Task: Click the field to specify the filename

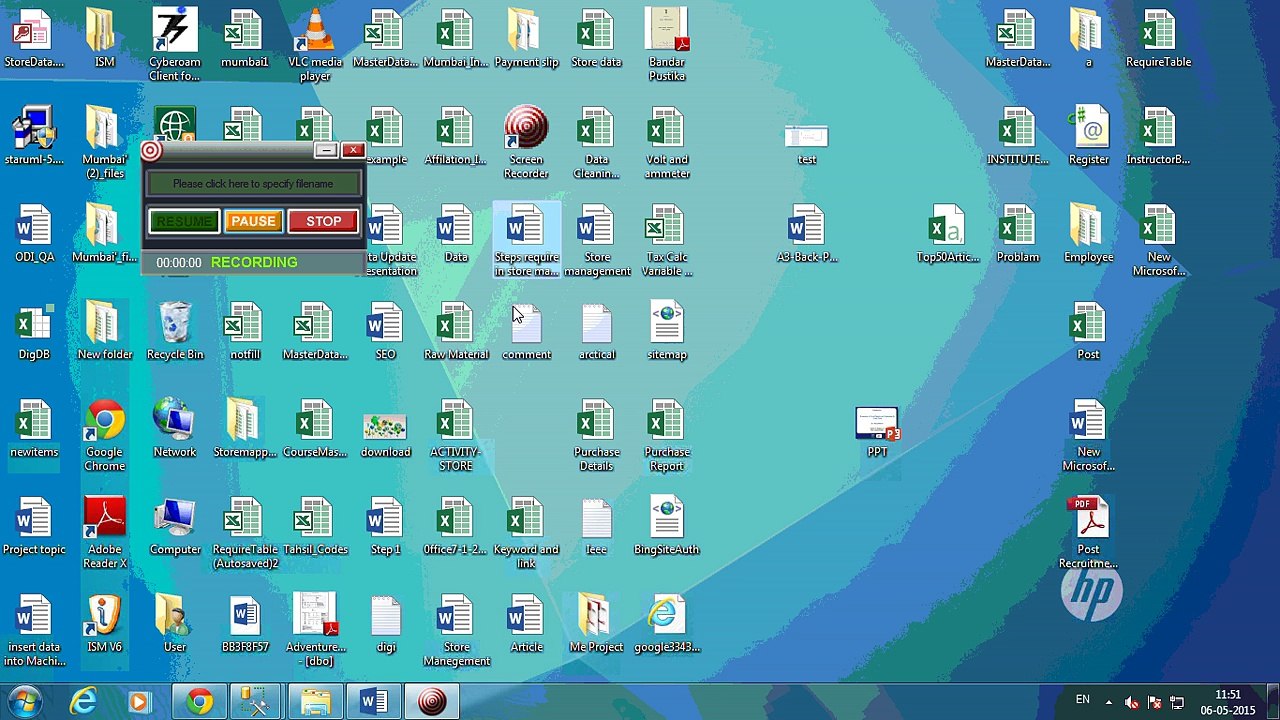Action: (253, 184)
